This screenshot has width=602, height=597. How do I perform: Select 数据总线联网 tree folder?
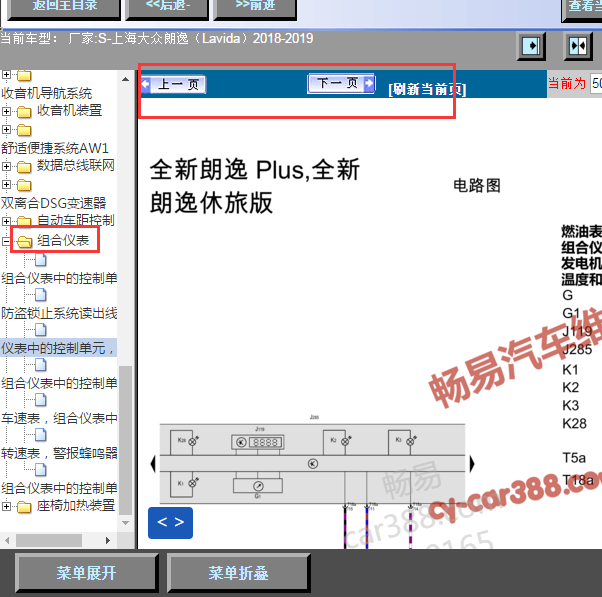coord(75,165)
